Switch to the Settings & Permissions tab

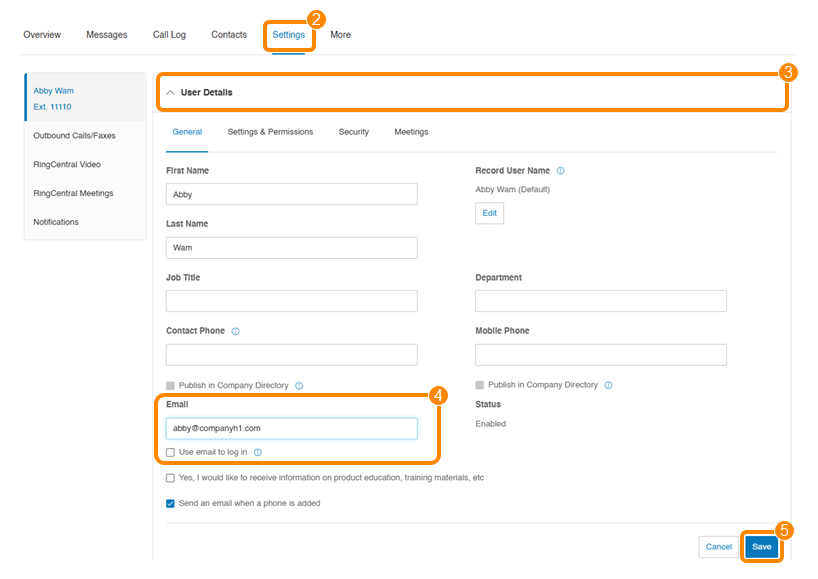pyautogui.click(x=270, y=132)
